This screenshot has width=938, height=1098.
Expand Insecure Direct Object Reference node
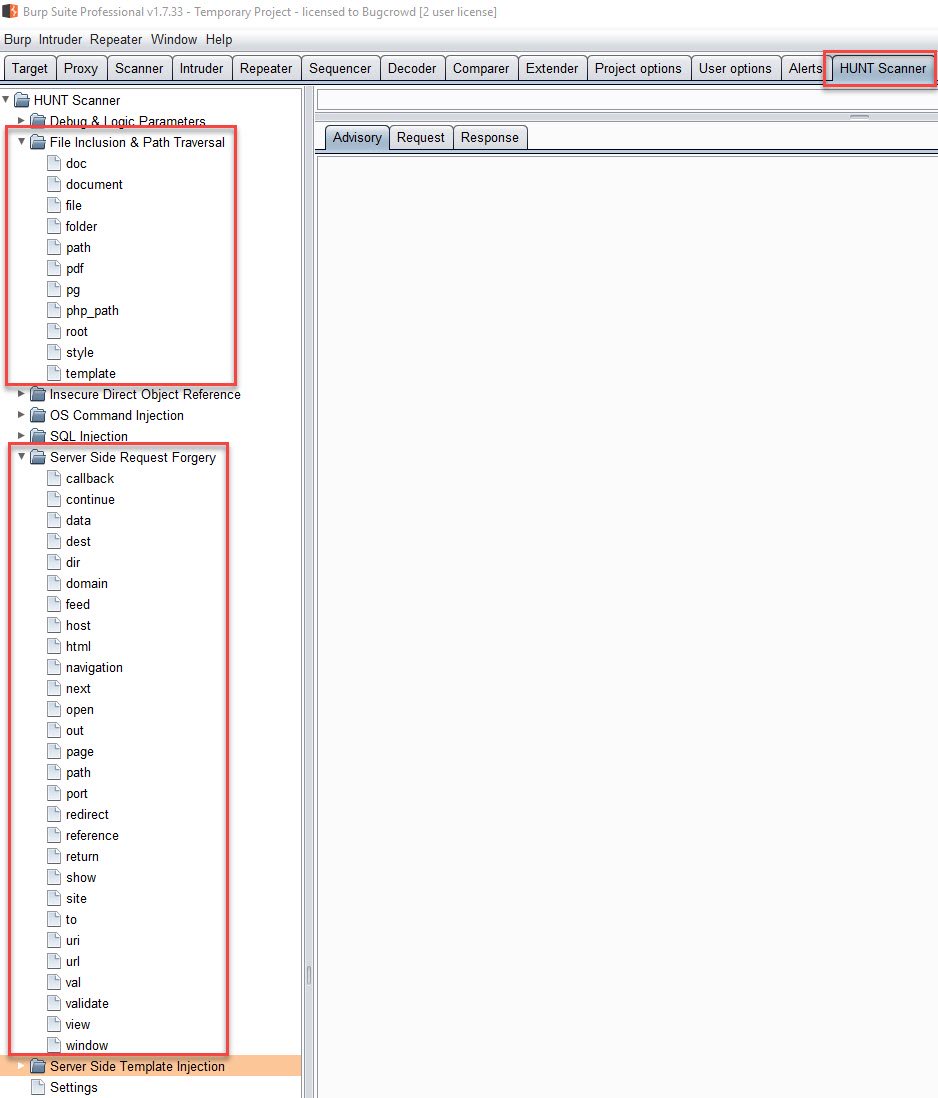(x=21, y=394)
